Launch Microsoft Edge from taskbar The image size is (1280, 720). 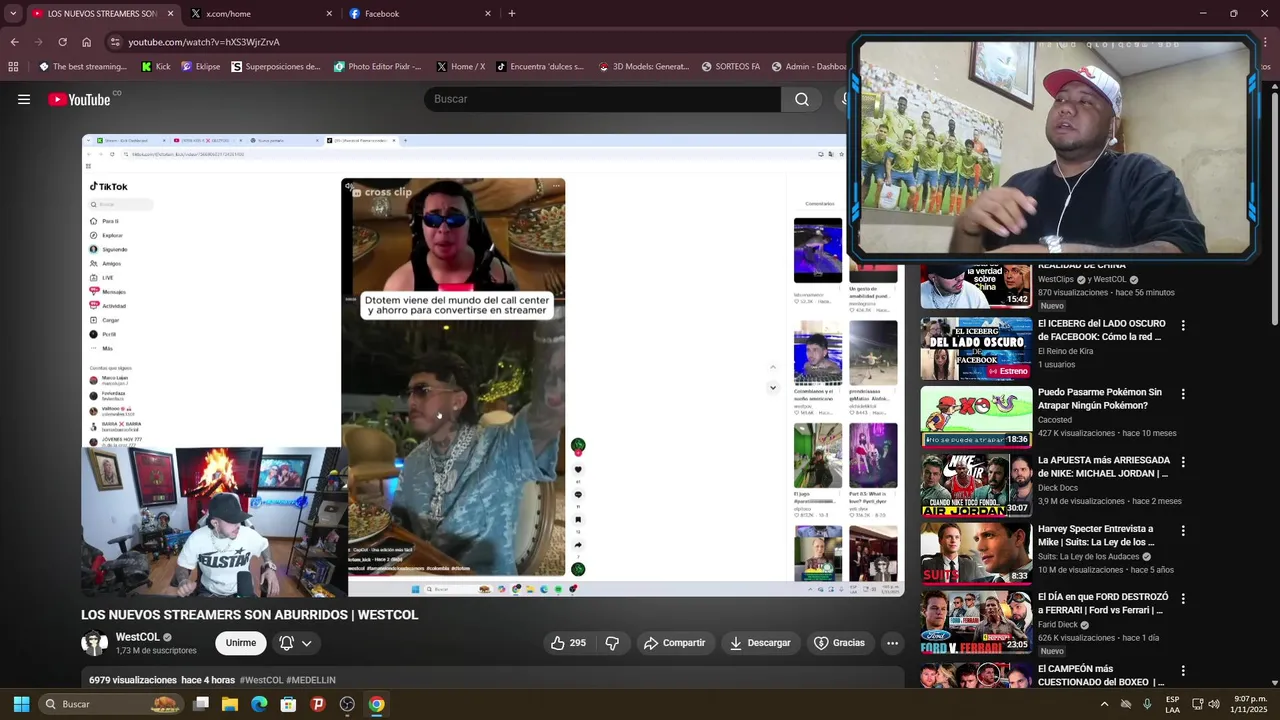tap(259, 704)
